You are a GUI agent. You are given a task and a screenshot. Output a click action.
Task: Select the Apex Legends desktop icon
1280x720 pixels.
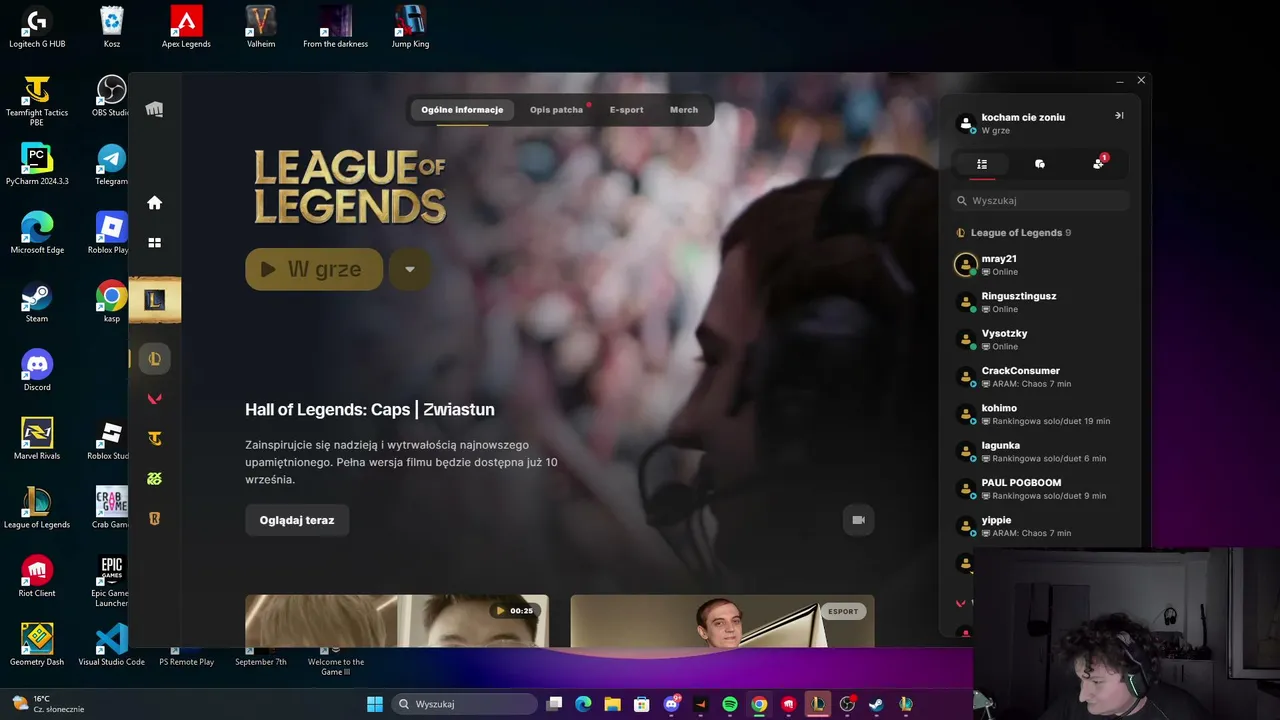[x=186, y=27]
